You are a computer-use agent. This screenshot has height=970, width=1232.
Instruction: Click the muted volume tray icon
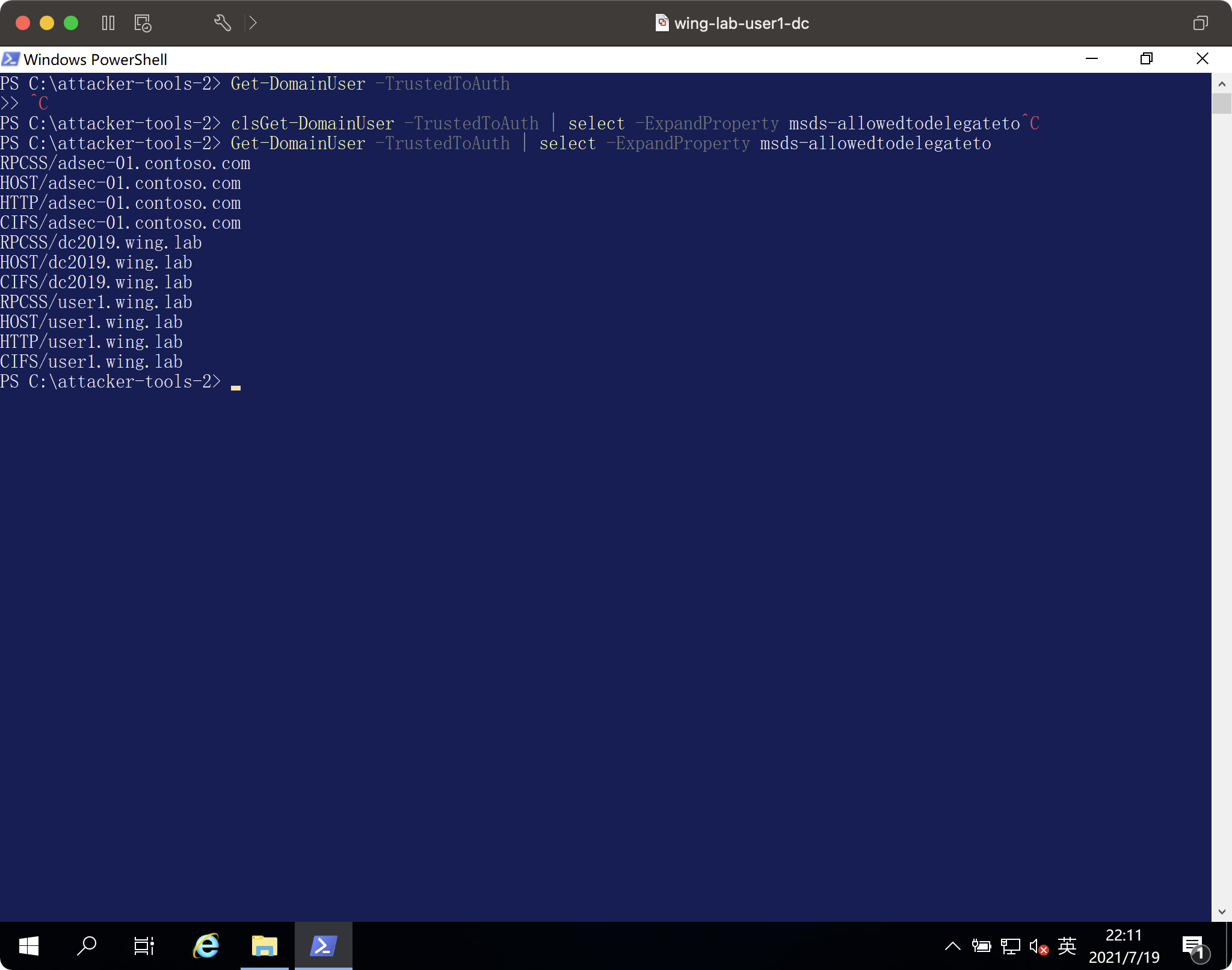click(x=1039, y=947)
